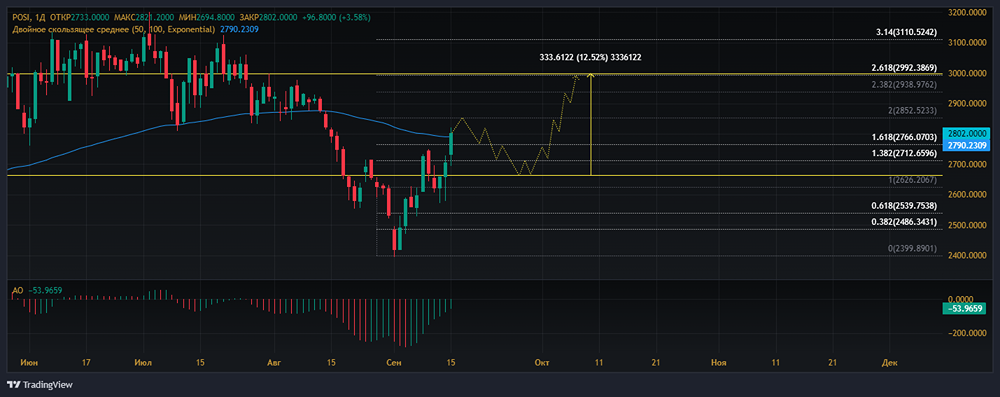Select Fibonacci level 0.618(2539.7538)
This screenshot has width=1000, height=397.
tap(904, 205)
